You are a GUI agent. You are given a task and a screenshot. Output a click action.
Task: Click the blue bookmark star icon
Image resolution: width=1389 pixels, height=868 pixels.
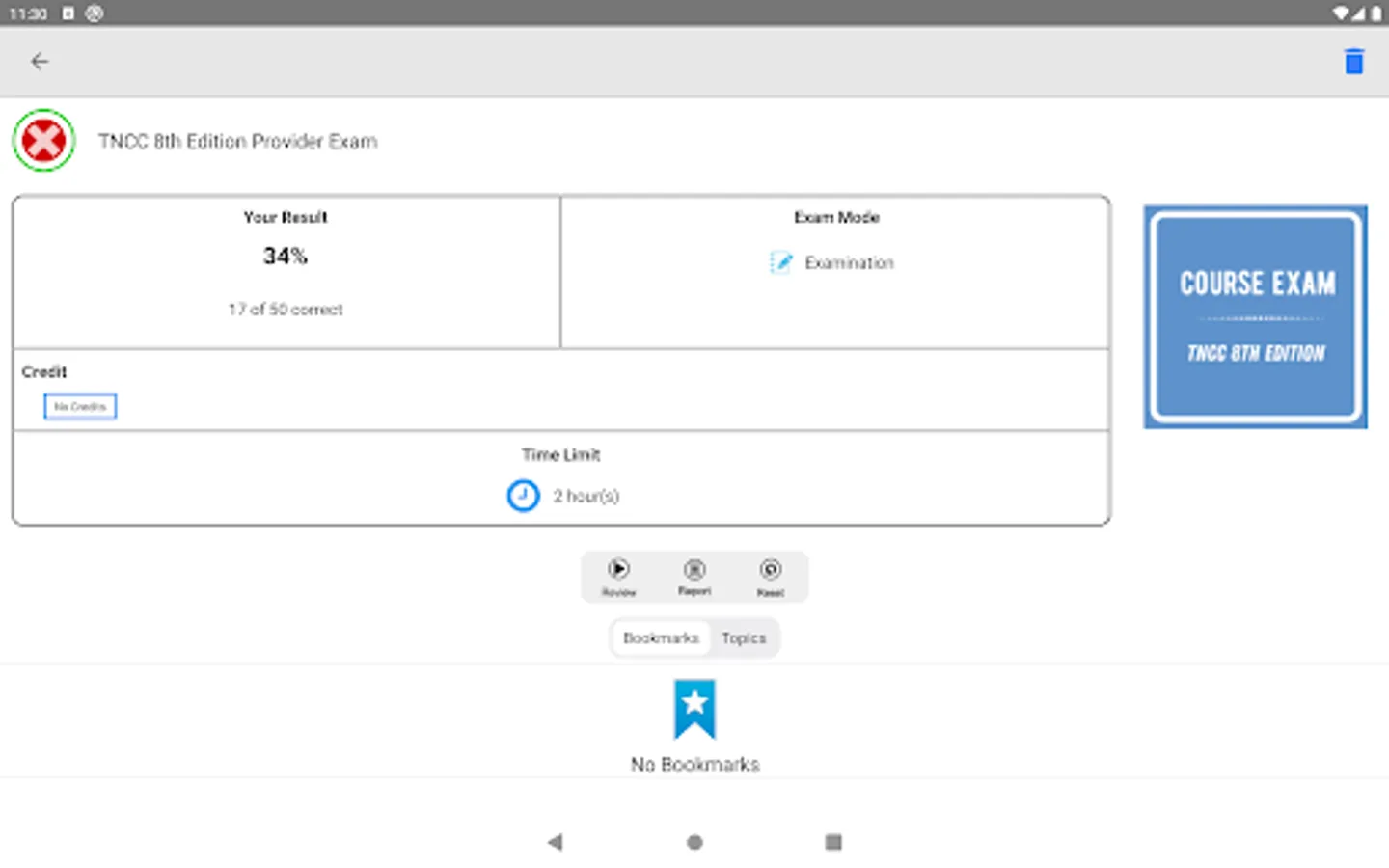click(694, 709)
